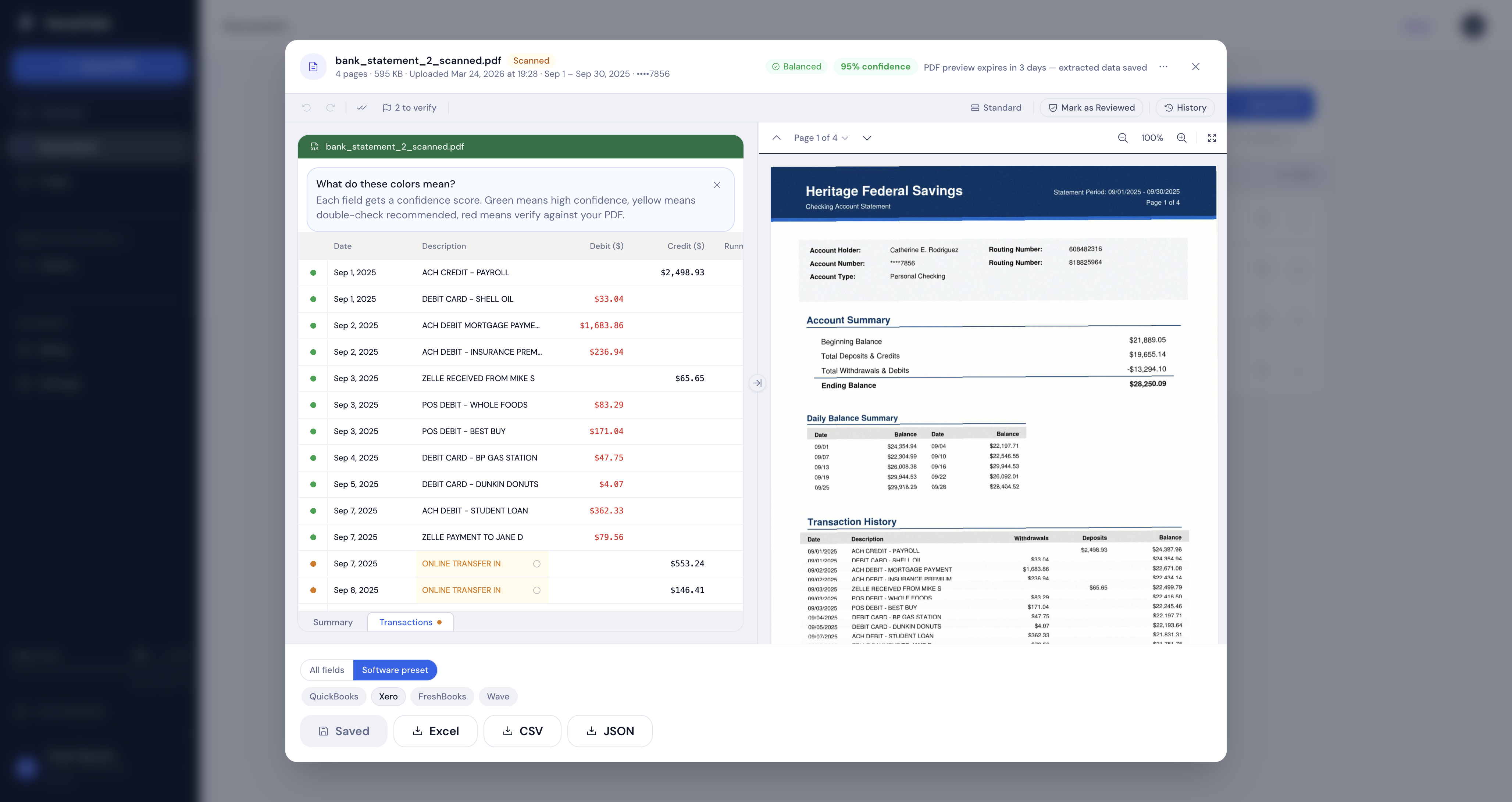Select the QuickBooks preset chip

(x=334, y=697)
